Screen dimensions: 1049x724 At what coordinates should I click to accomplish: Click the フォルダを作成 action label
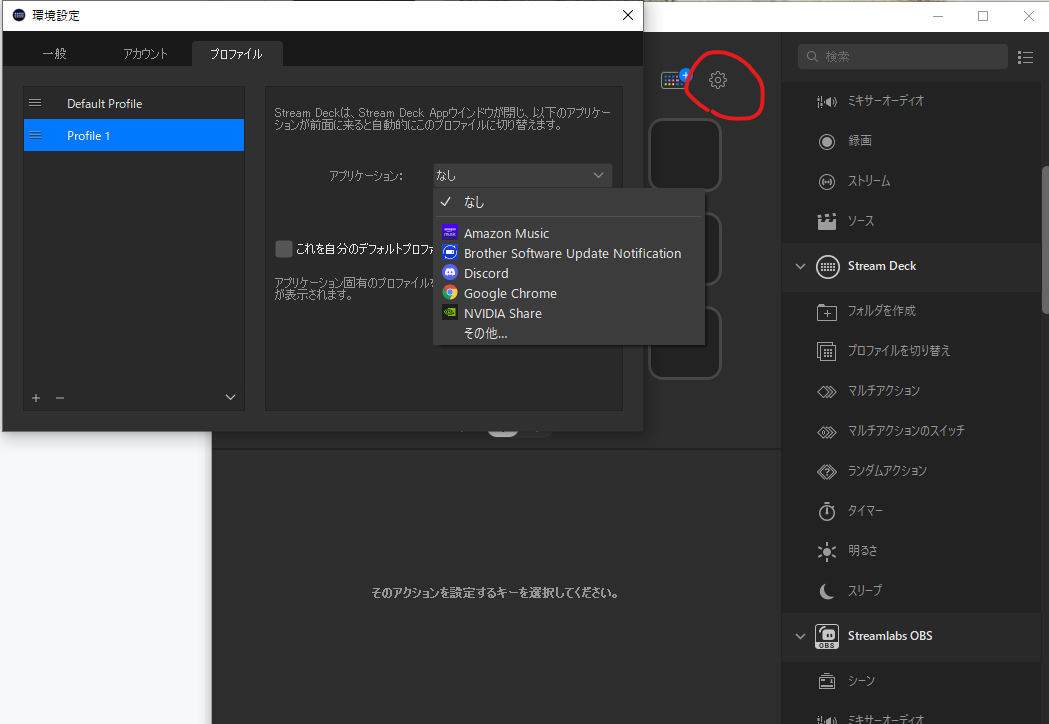point(882,311)
